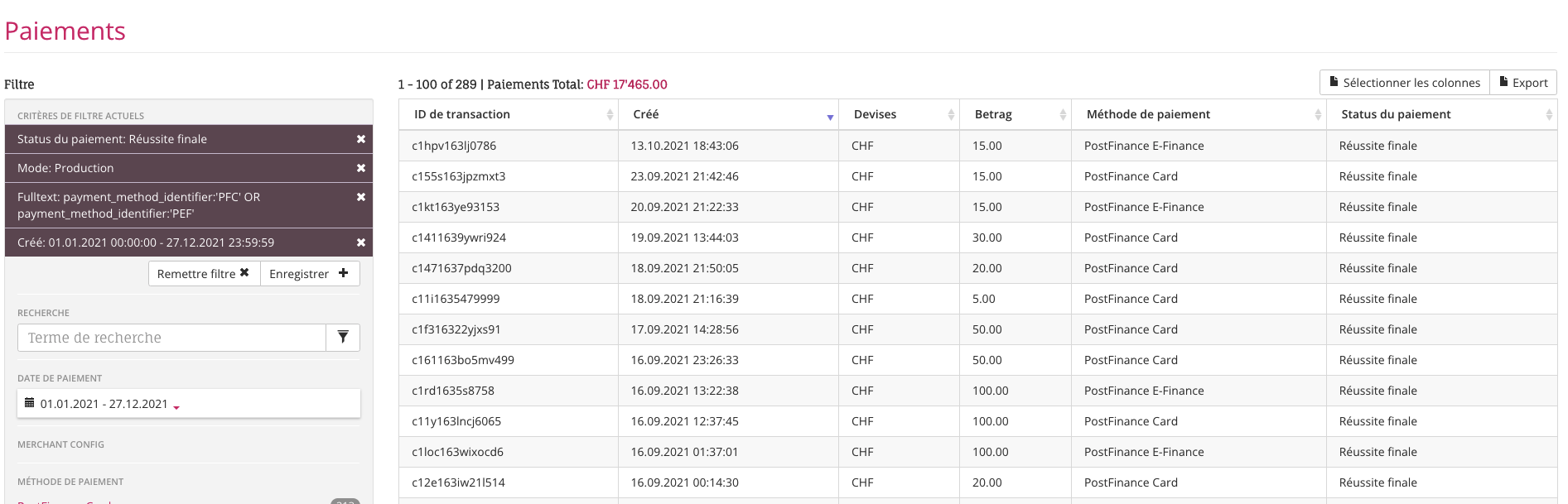Screen dimensions: 1568x504
Task: Click the calendar icon in date field
Action: (30, 403)
